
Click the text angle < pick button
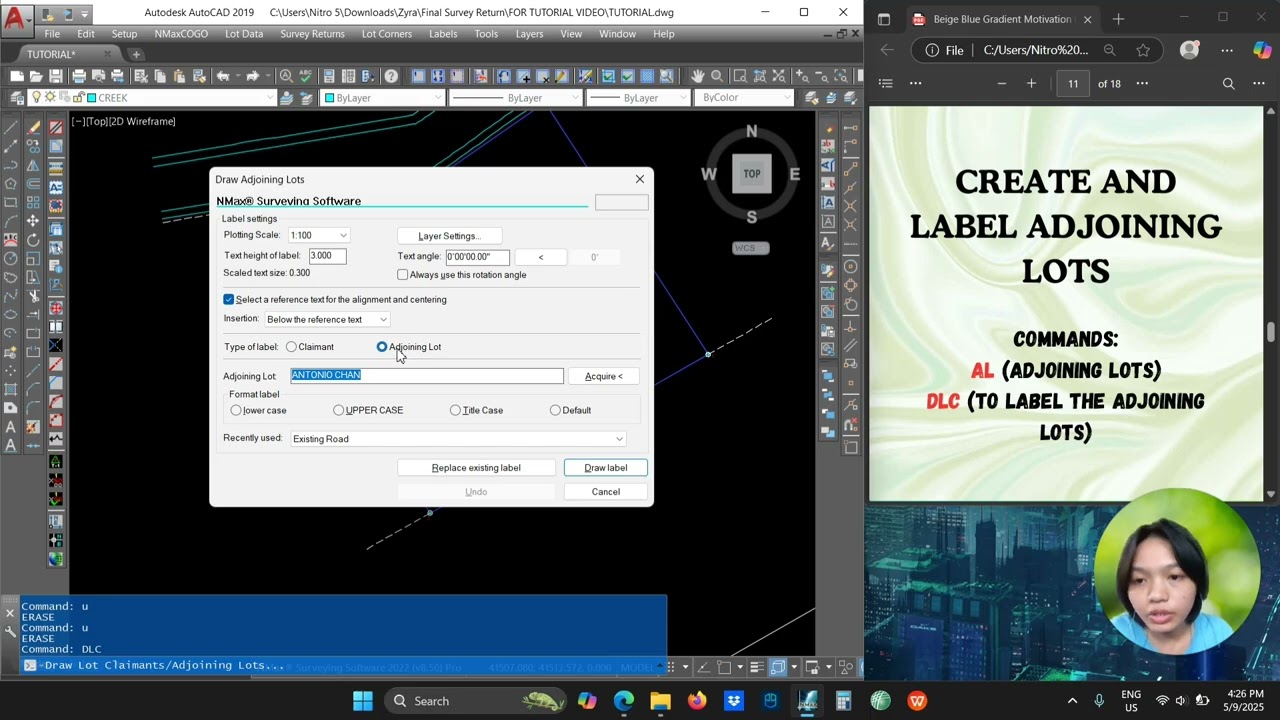click(541, 257)
